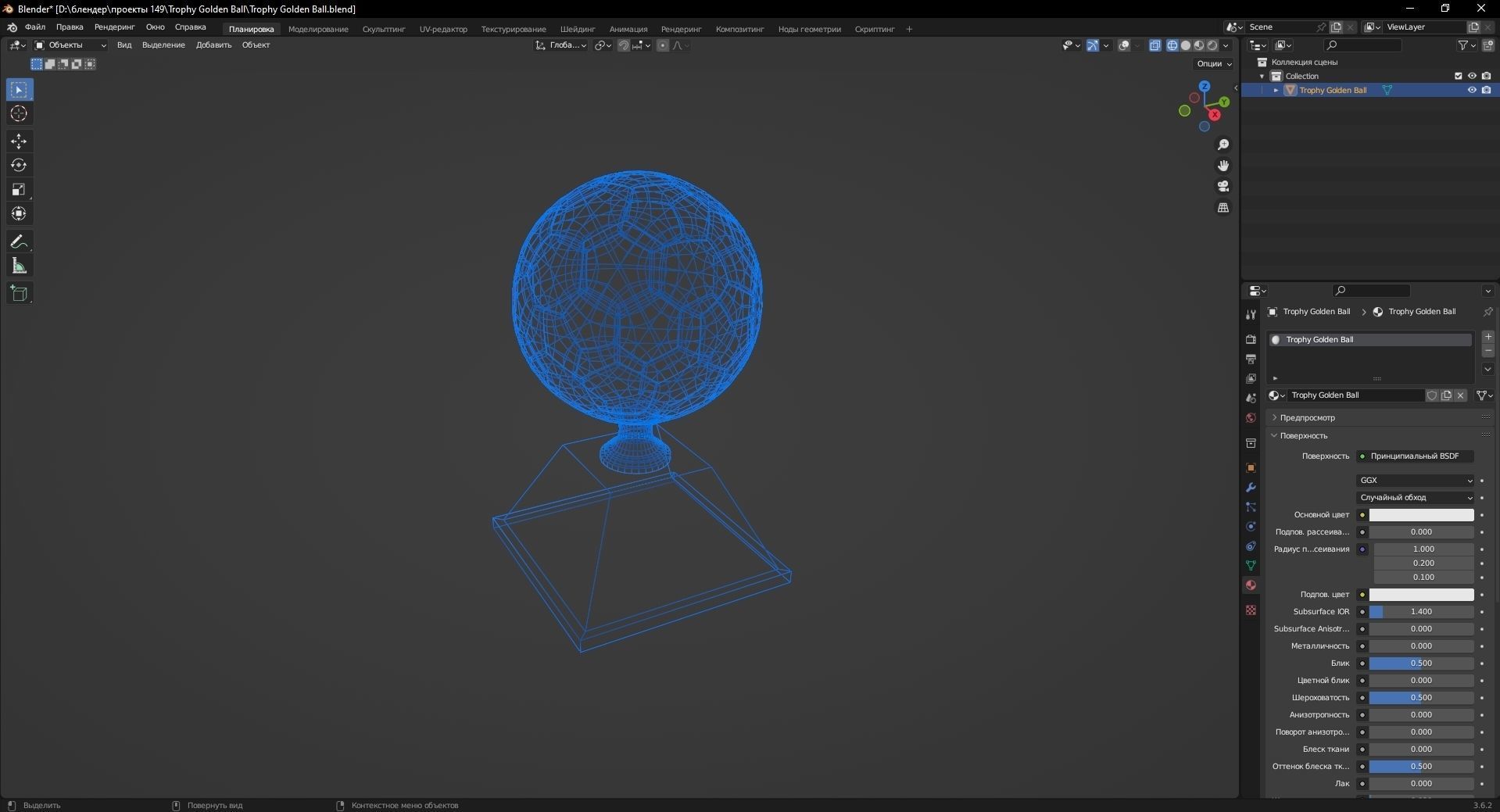Collapse the Collection tree arrow
1500x812 pixels.
click(x=1262, y=77)
